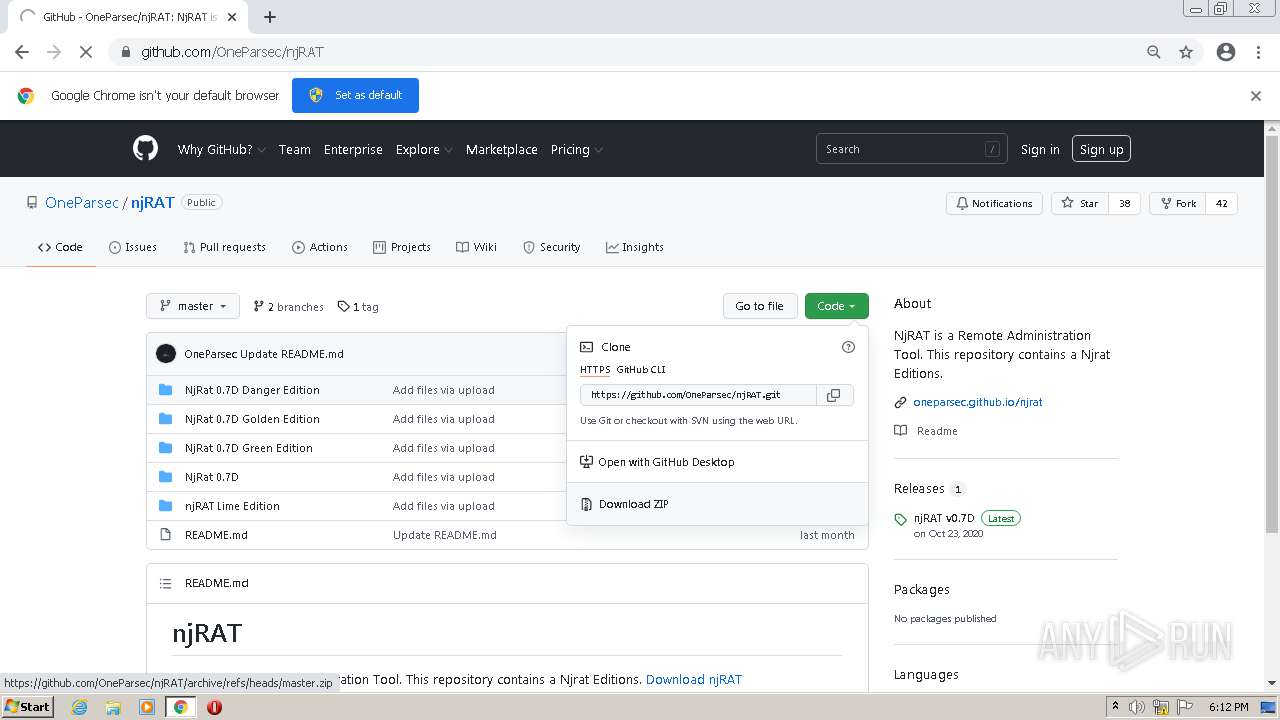Copy the clone URL with clipboard icon

(834, 395)
